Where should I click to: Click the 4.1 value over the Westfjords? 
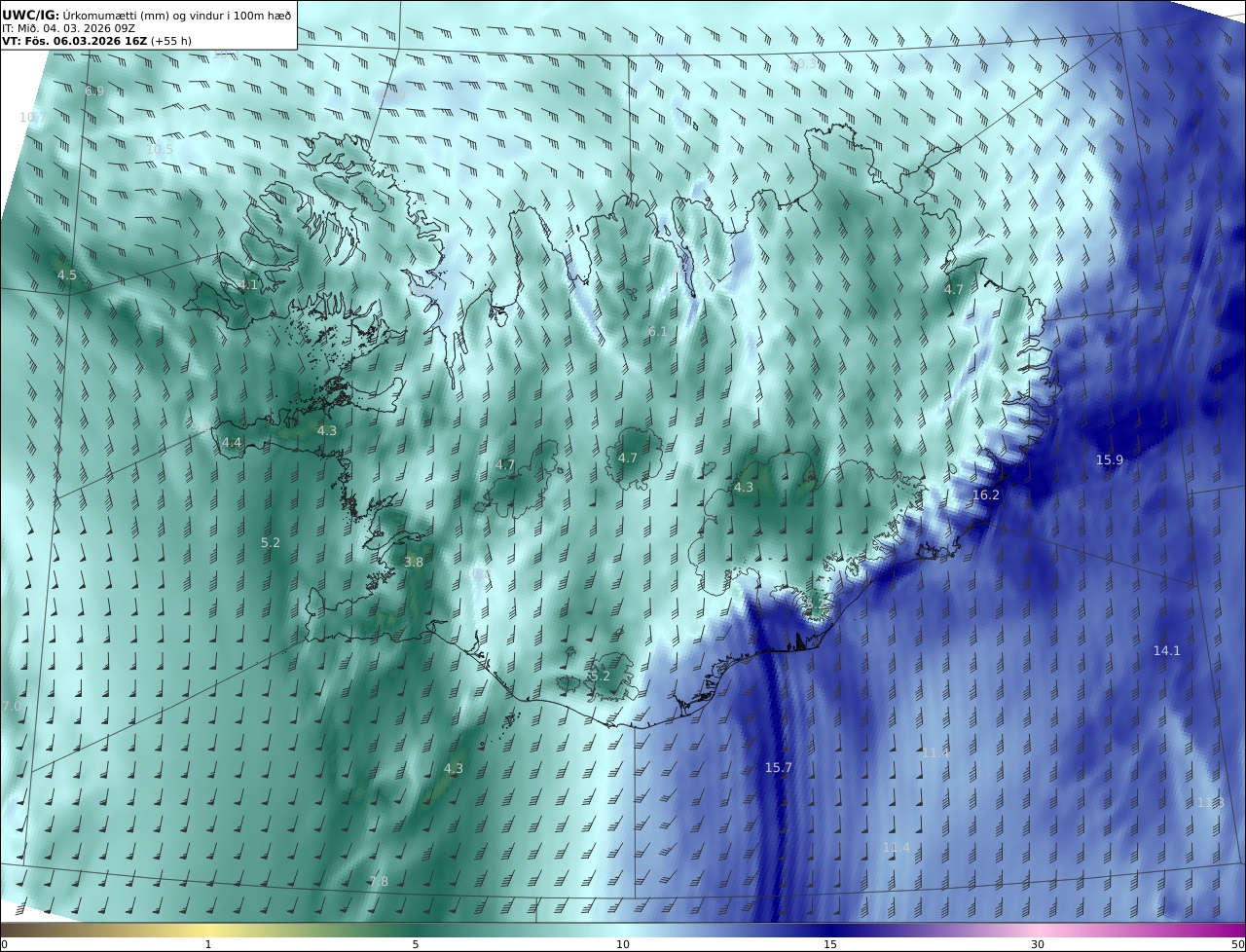[248, 285]
